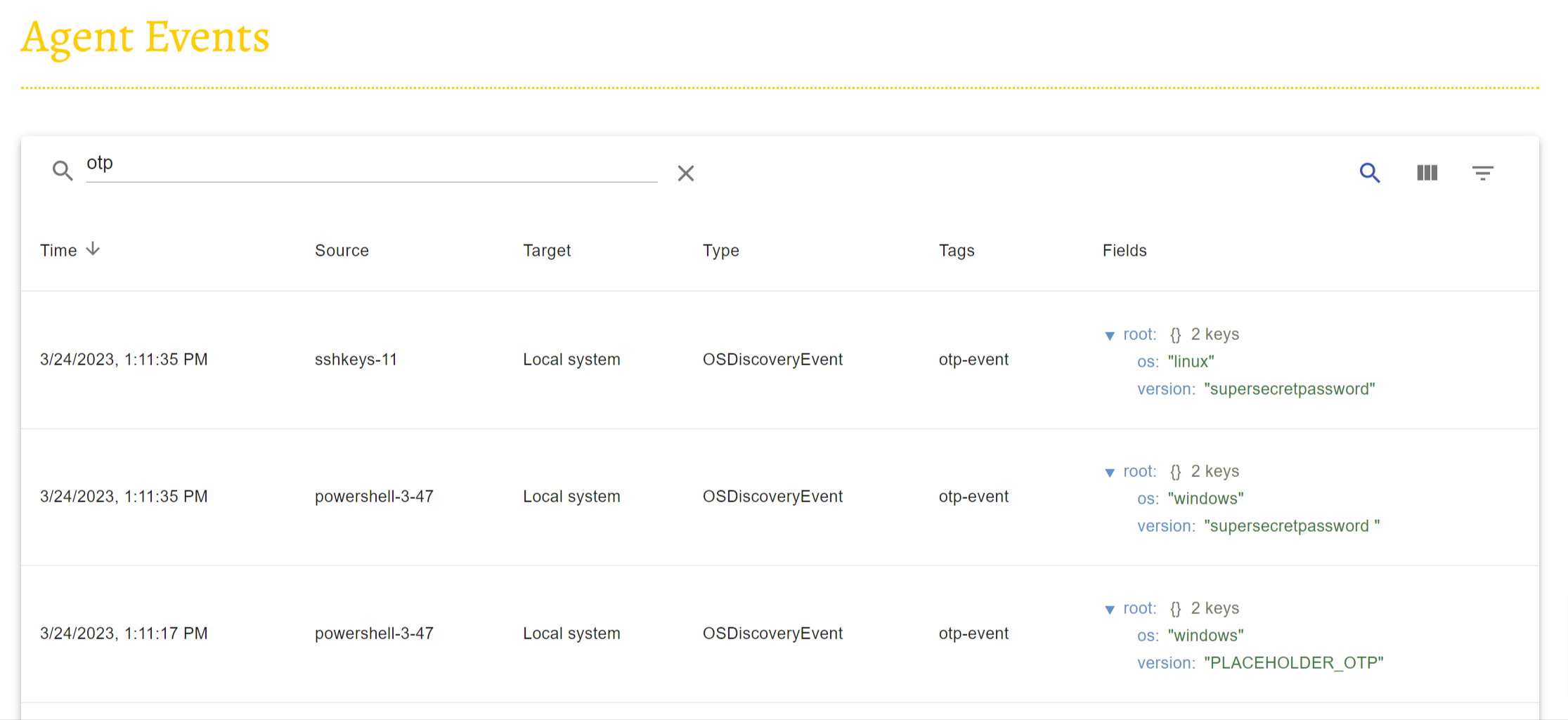Viewport: 1568px width, 720px height.
Task: Click the version value "supersecretpassword " in the windows row
Action: point(1292,526)
